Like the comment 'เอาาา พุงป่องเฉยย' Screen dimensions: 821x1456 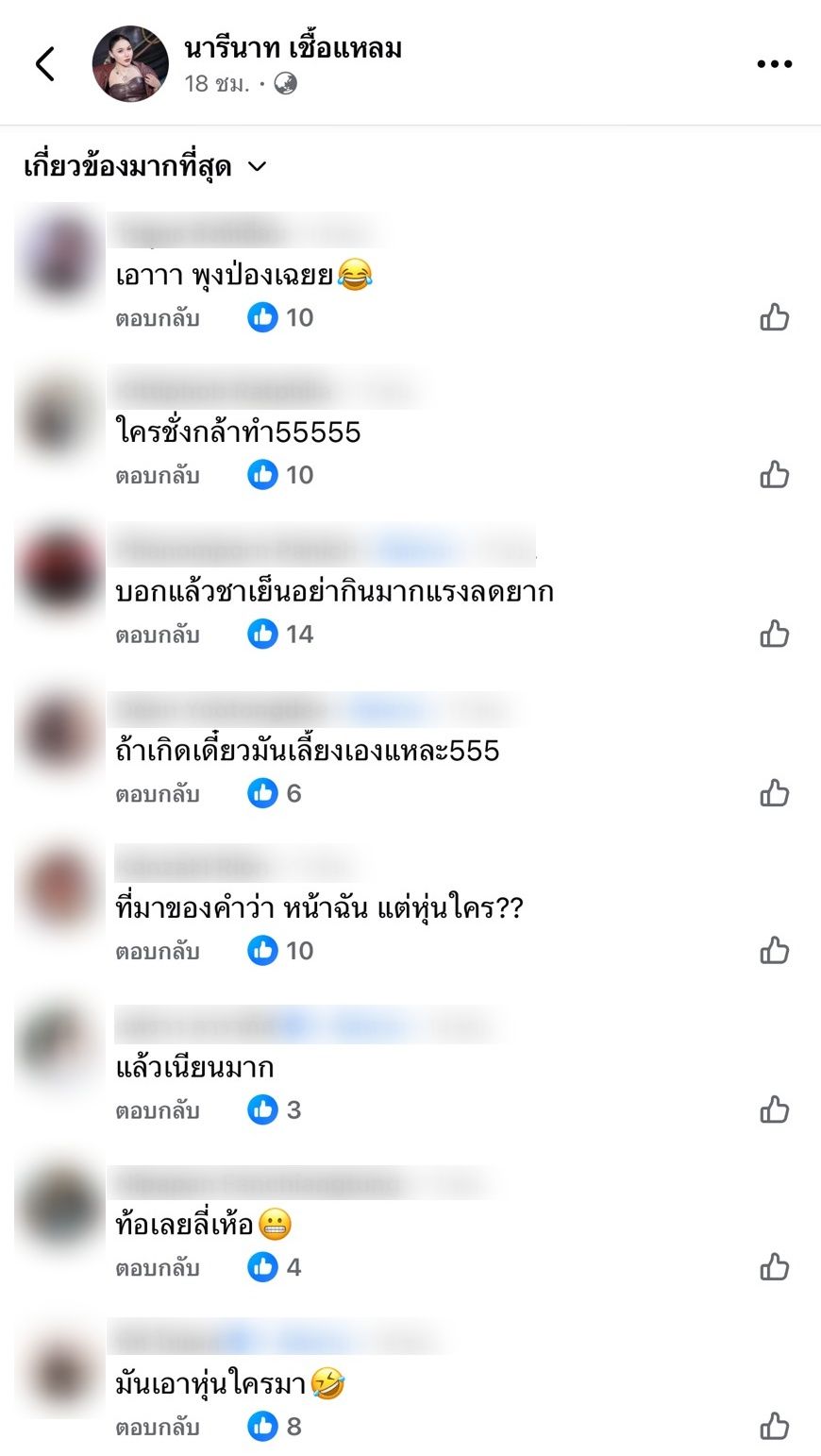(775, 317)
